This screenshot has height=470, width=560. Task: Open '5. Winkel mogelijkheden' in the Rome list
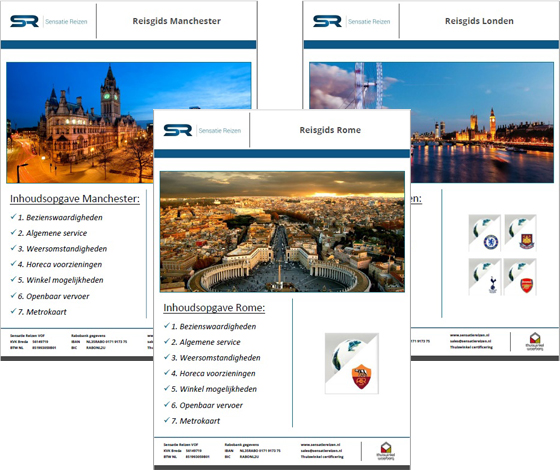214,389
